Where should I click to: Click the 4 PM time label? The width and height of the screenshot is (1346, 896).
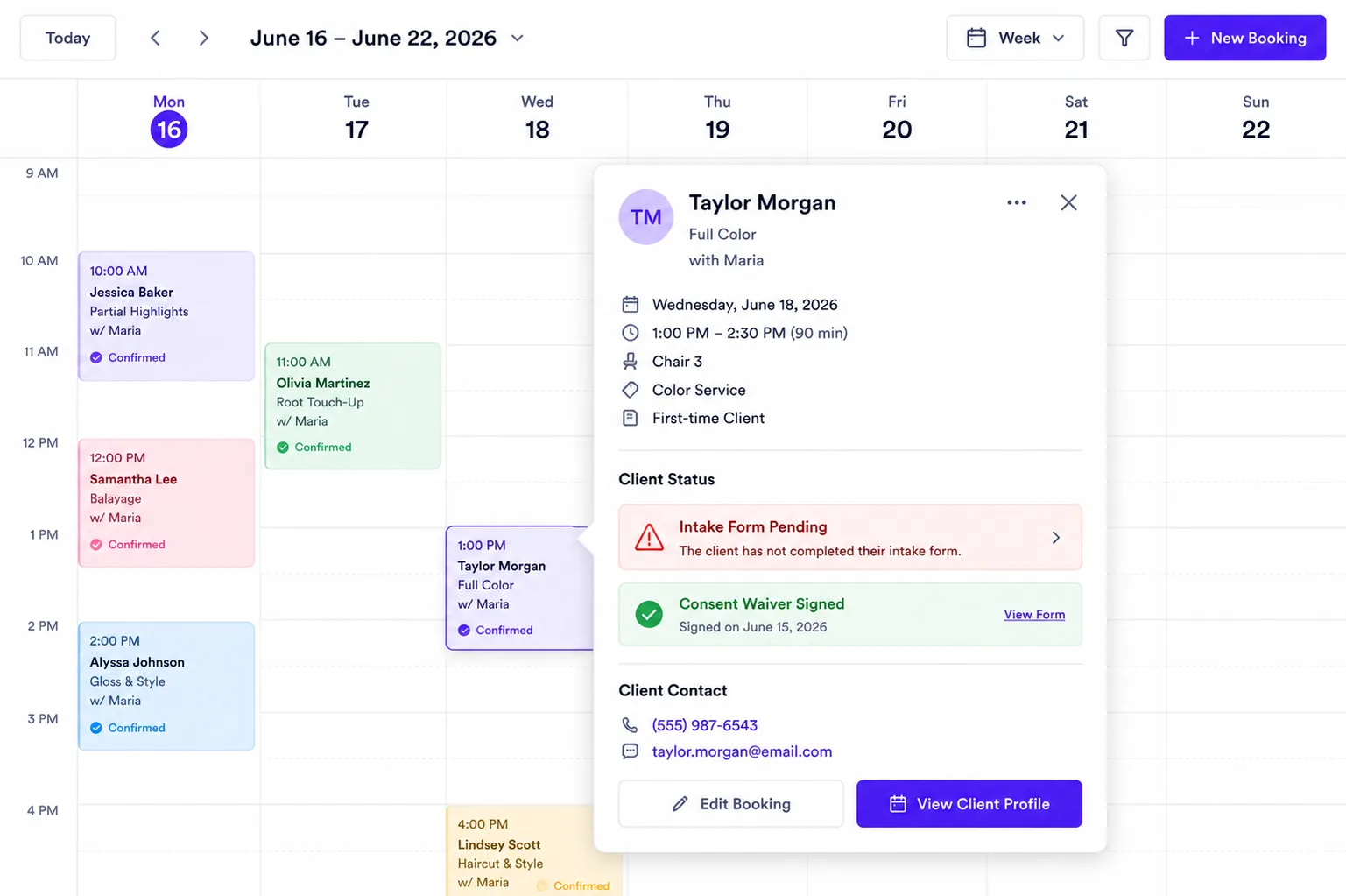tap(42, 810)
